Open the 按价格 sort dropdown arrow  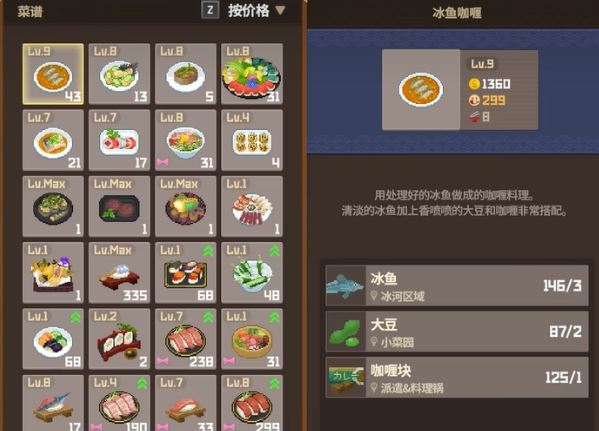[280, 10]
